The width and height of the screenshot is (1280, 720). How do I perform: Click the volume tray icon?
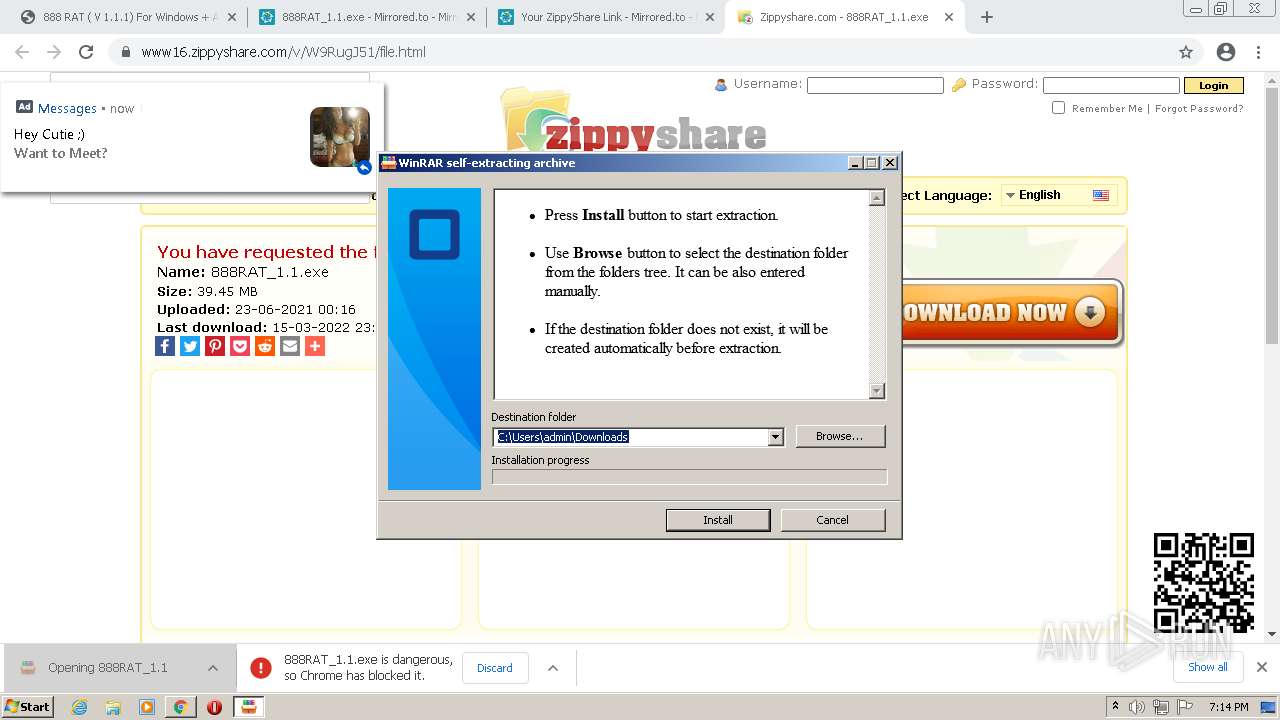click(1137, 707)
